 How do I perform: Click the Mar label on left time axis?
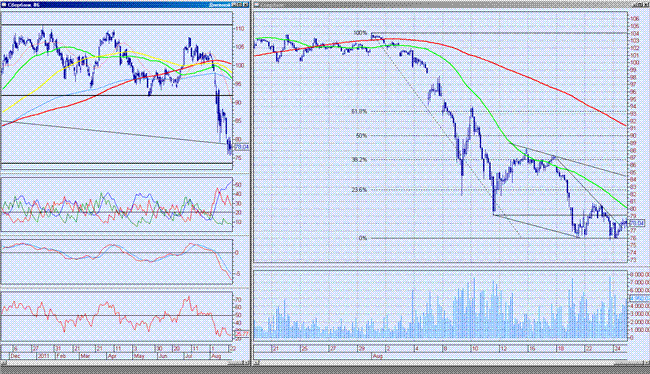pos(85,356)
